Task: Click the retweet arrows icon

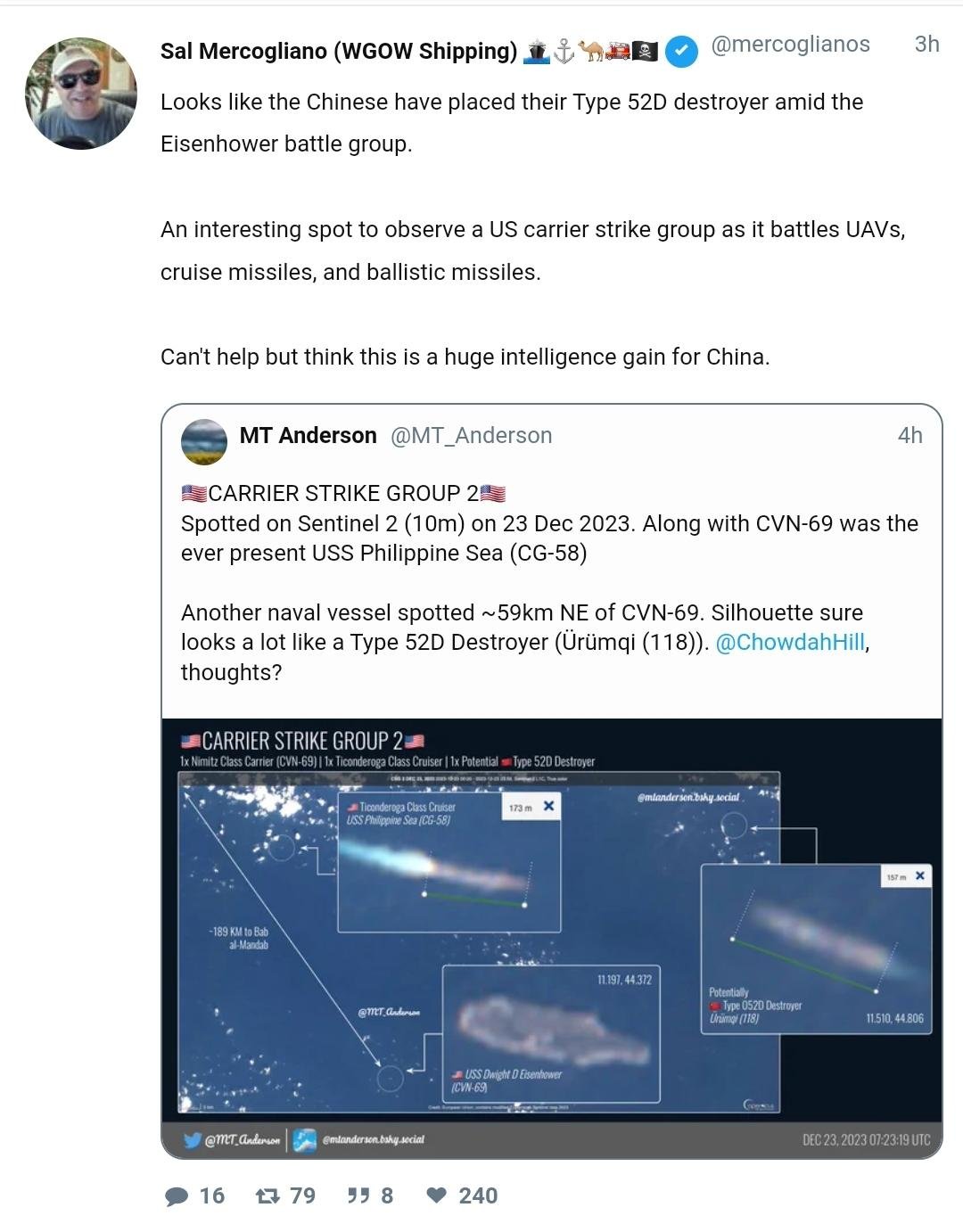Action: point(267,1195)
